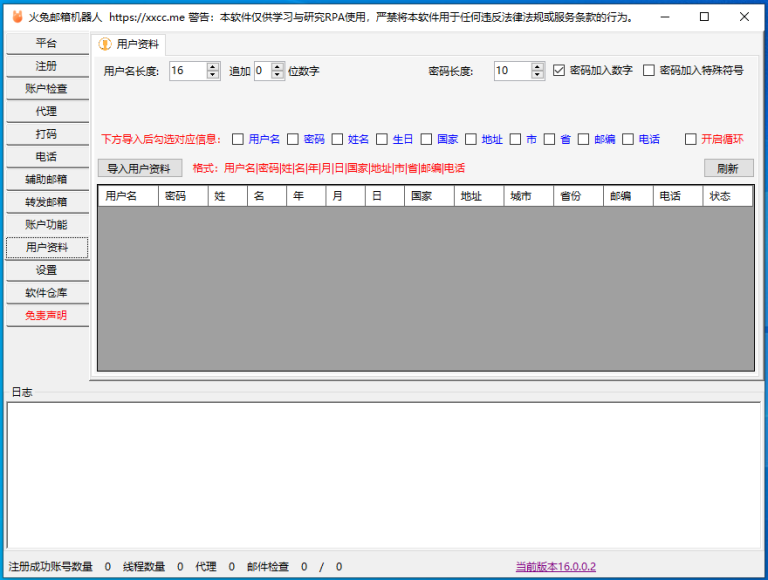Open the 当前版本16.0.0.2 link
The image size is (768, 580).
pyautogui.click(x=555, y=567)
